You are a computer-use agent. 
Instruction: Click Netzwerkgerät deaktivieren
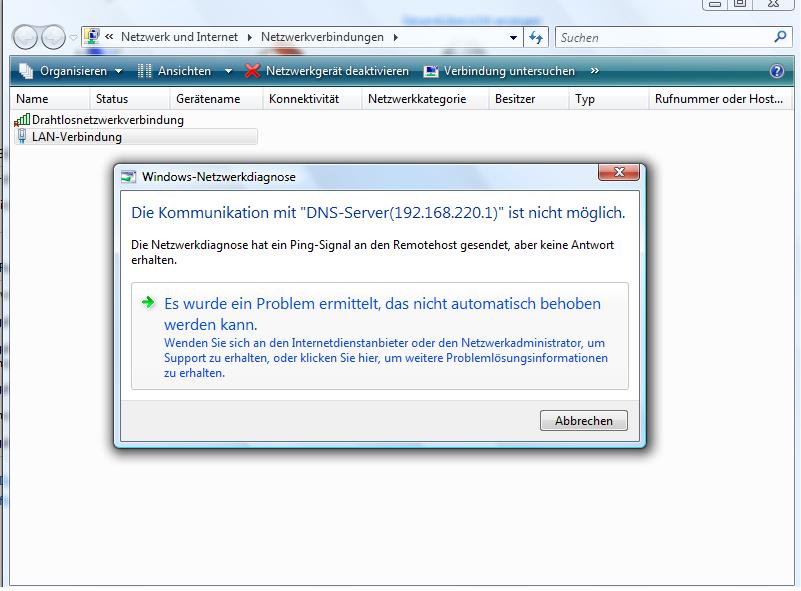327,71
